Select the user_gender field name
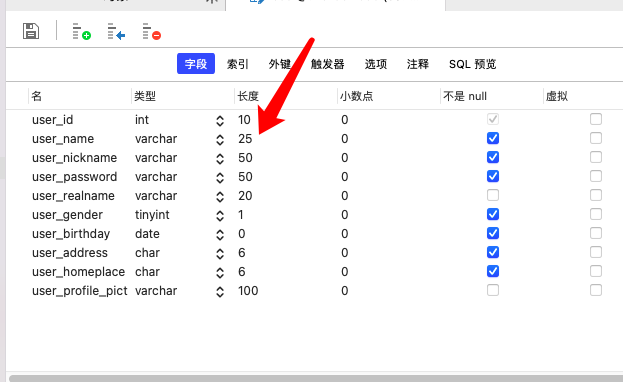The width and height of the screenshot is (623, 382). click(x=67, y=215)
